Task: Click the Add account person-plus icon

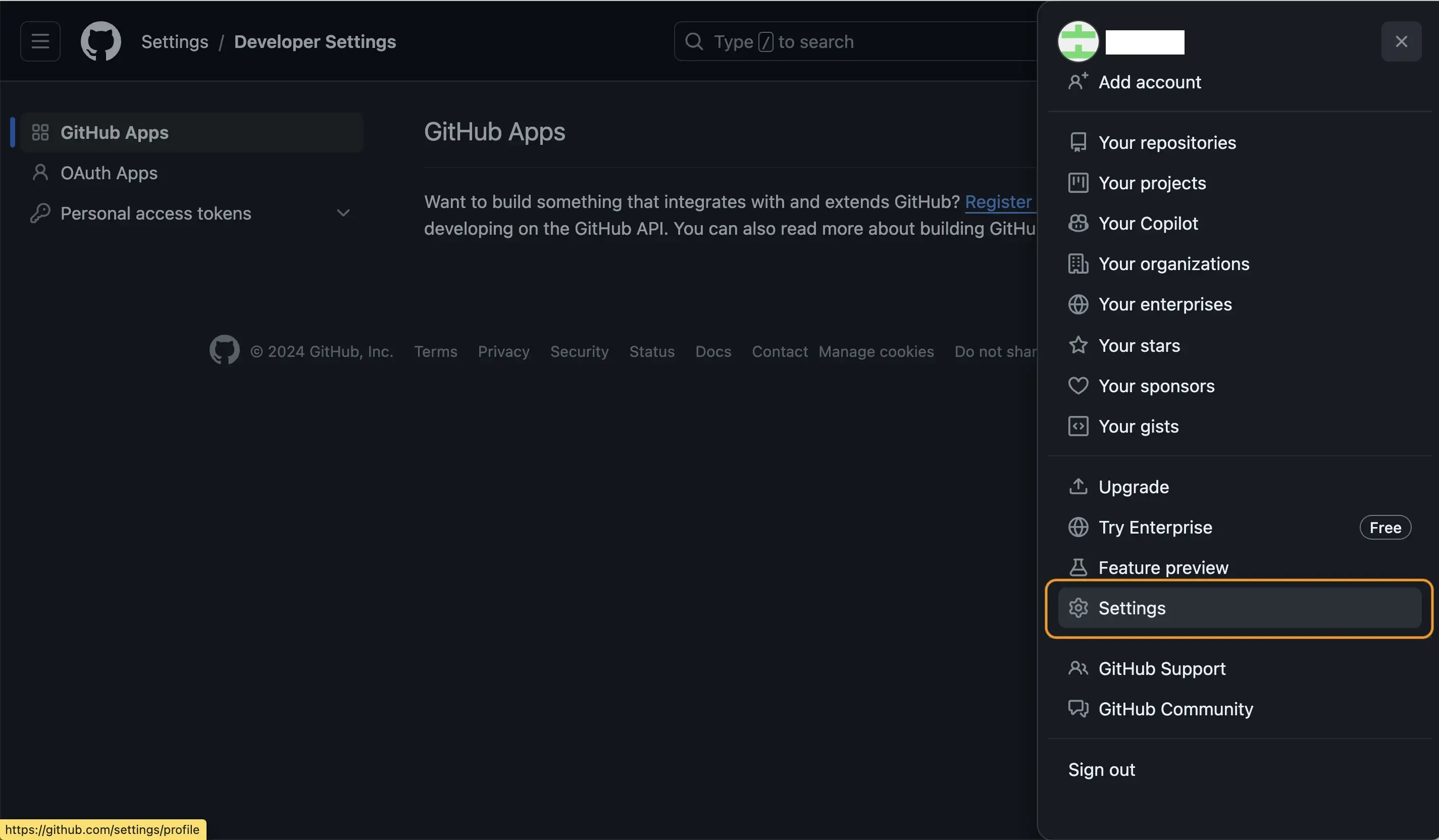Action: (x=1078, y=82)
